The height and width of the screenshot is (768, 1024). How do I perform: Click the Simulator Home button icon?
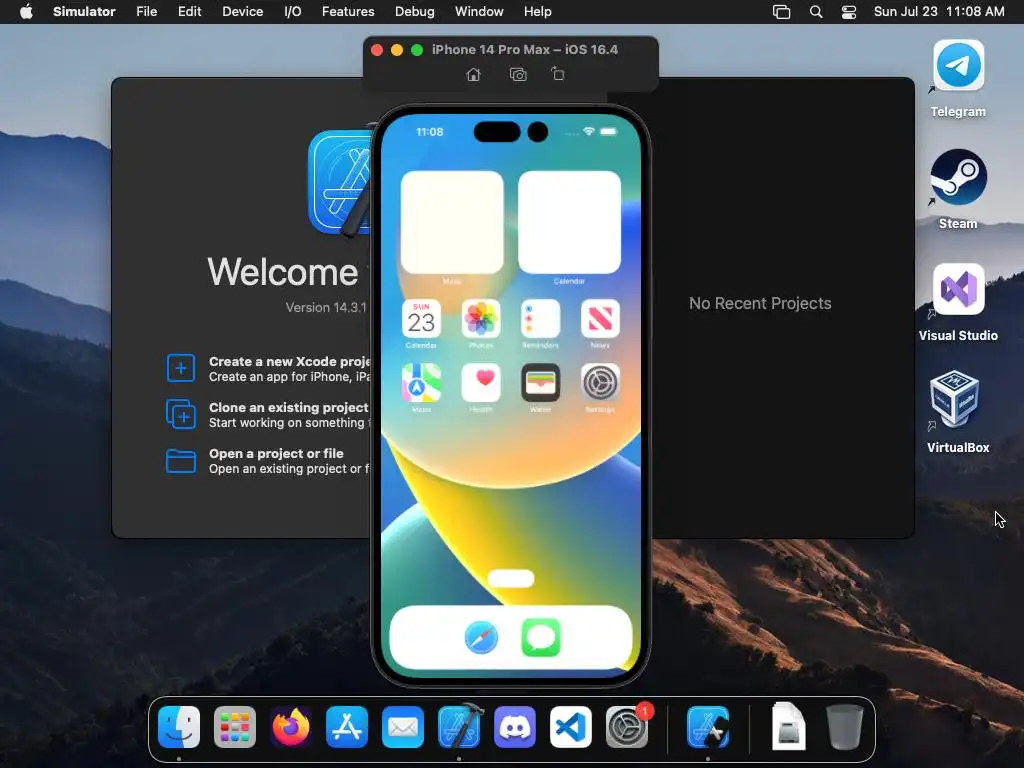coord(473,74)
